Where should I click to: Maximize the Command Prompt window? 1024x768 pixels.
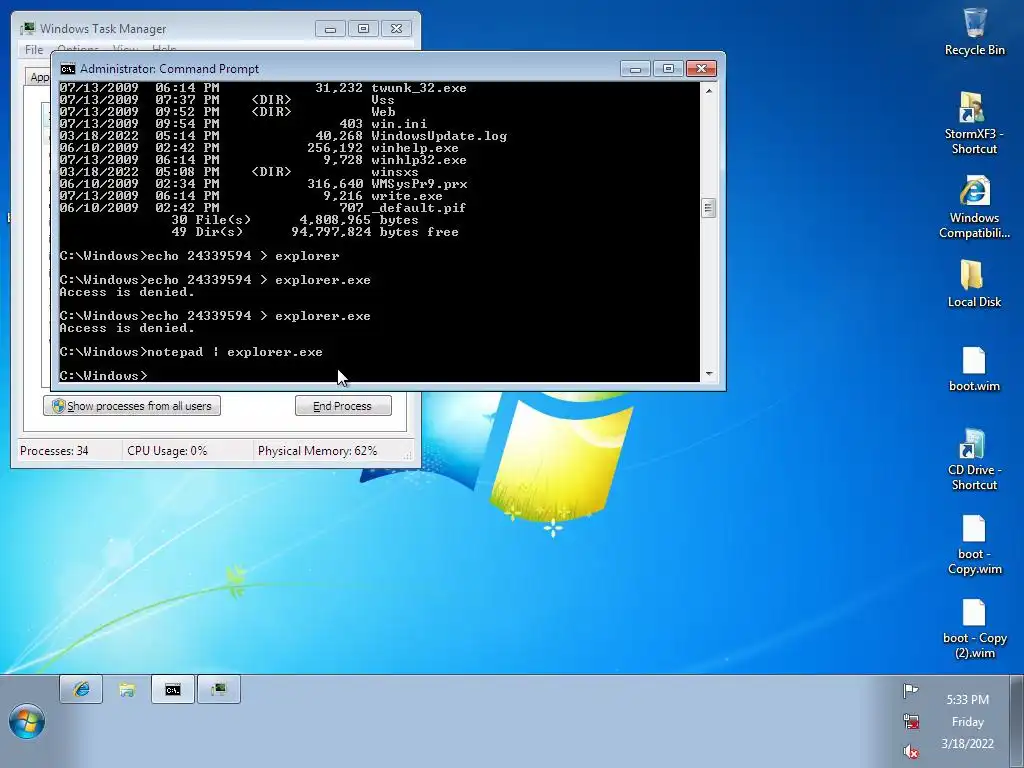pyautogui.click(x=668, y=69)
